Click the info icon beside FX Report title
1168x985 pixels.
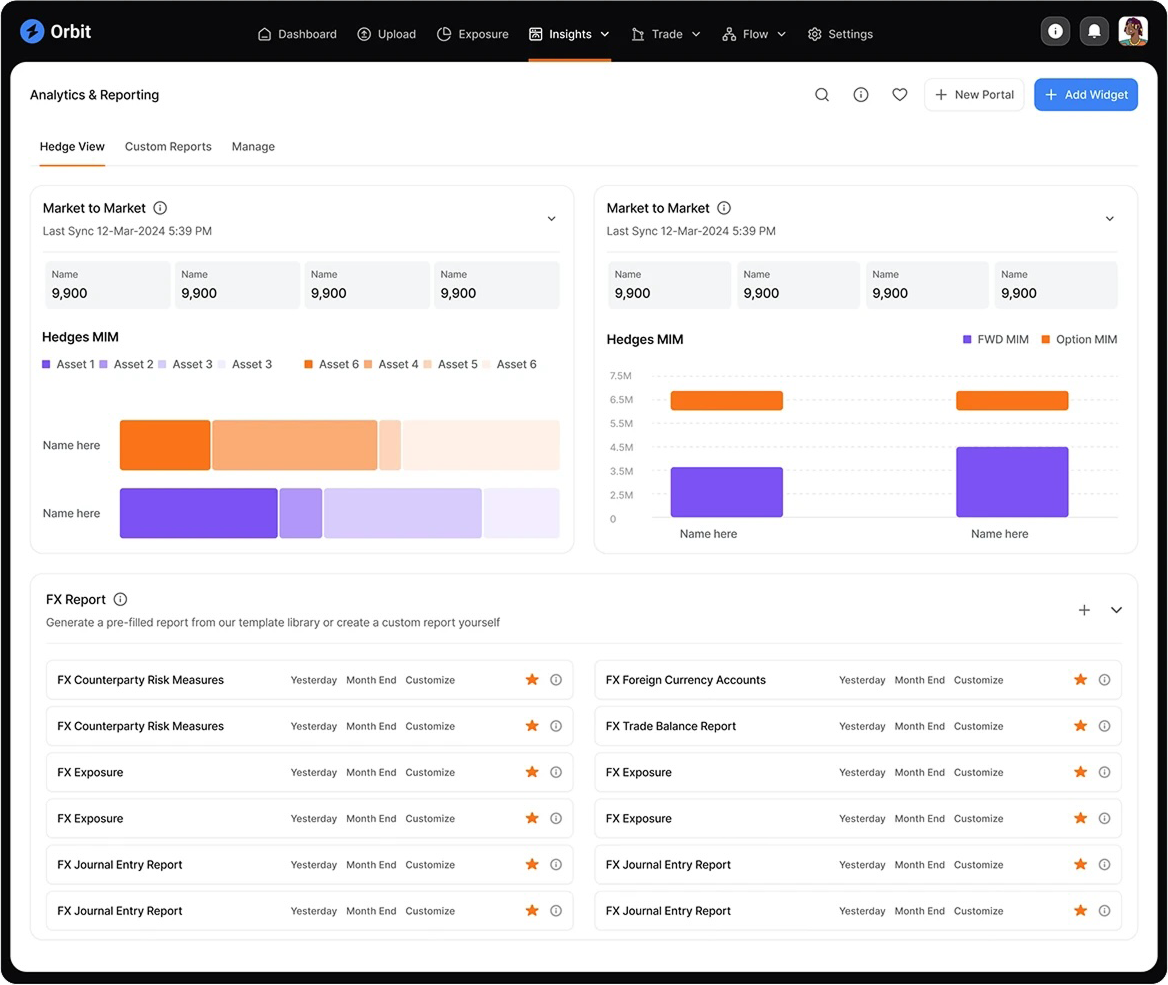click(120, 600)
